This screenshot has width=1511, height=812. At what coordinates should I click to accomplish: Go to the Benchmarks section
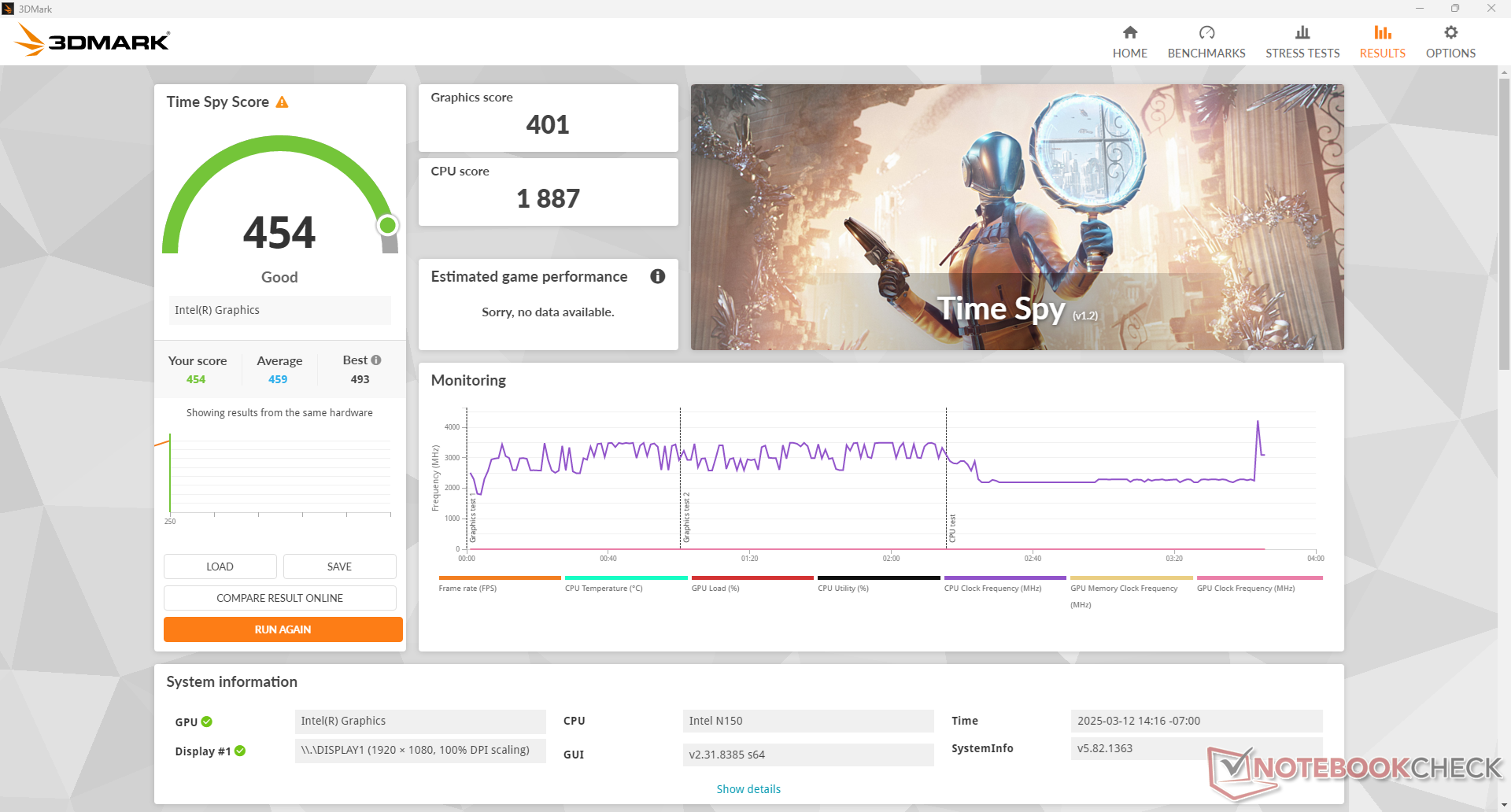tap(1206, 42)
